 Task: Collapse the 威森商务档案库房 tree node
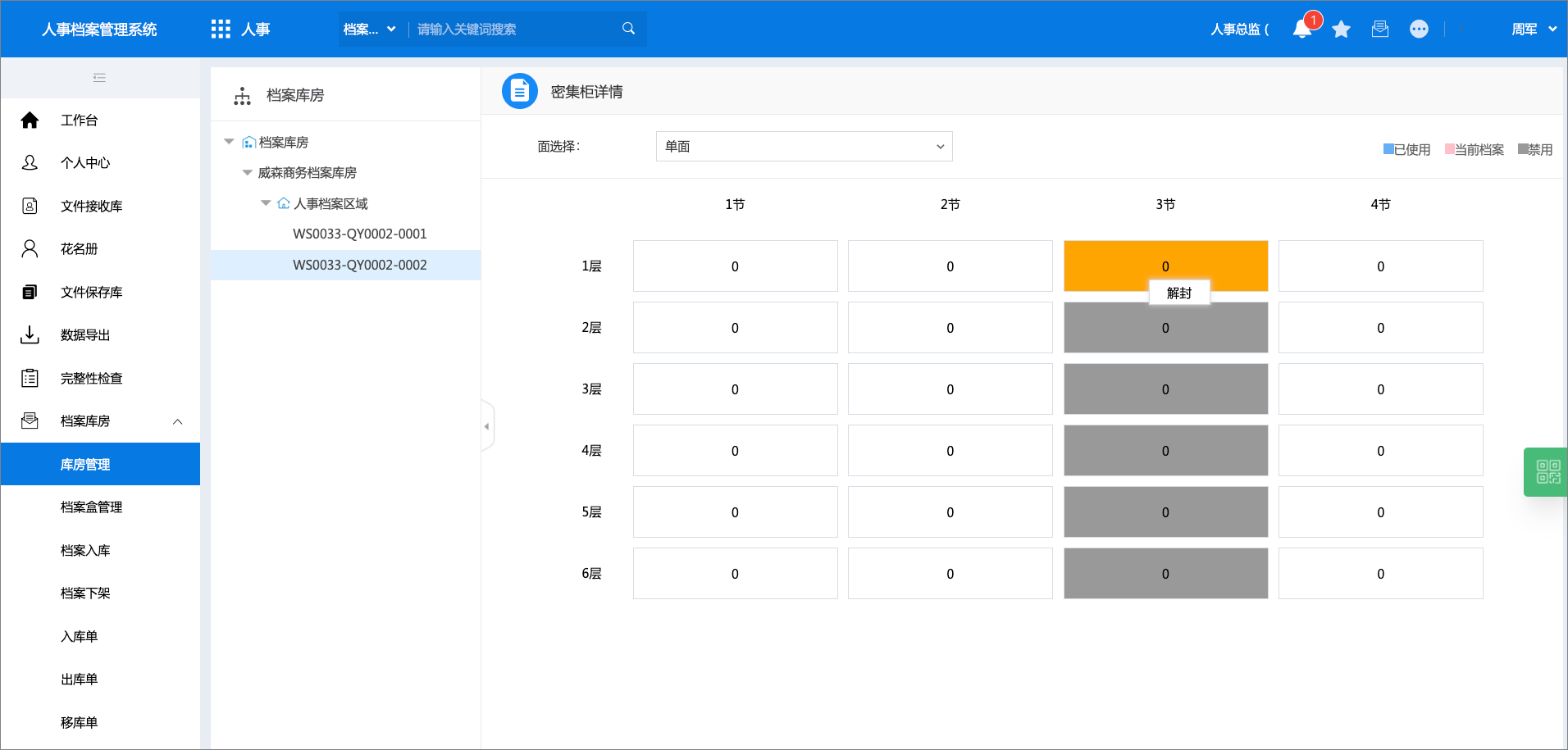point(247,172)
